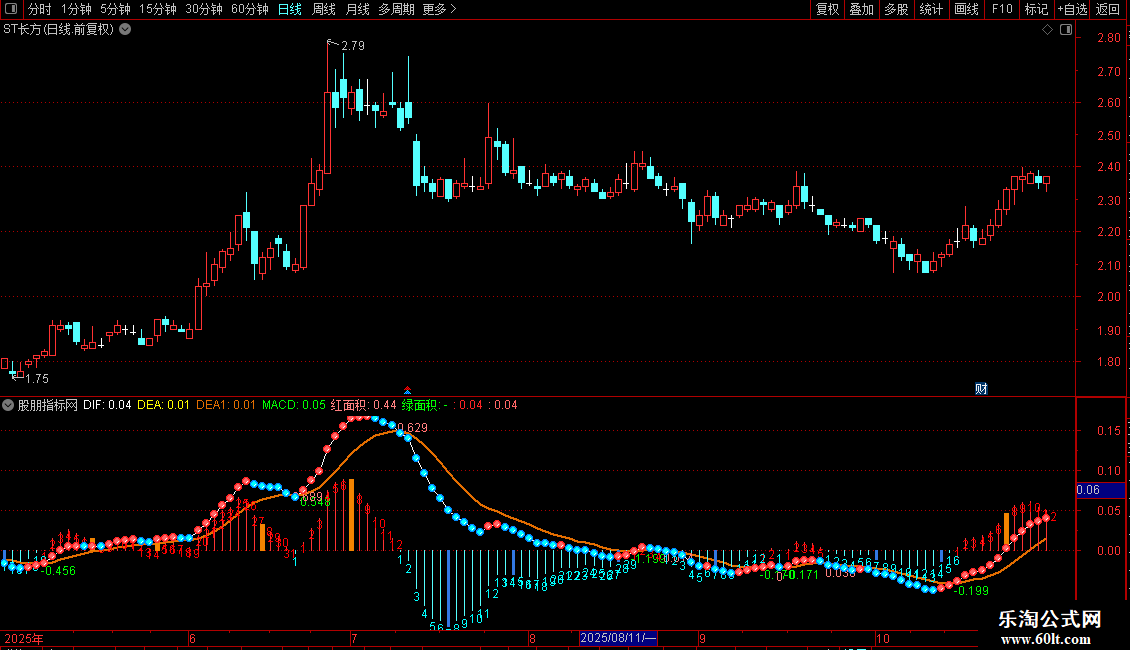1130x650 pixels.
Task: Click the 2.79 high price label
Action: point(352,45)
